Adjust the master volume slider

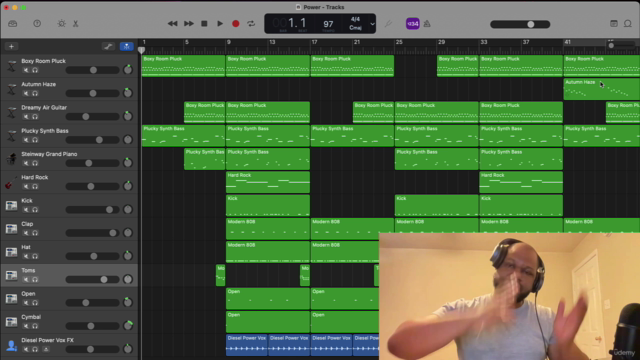[520, 24]
